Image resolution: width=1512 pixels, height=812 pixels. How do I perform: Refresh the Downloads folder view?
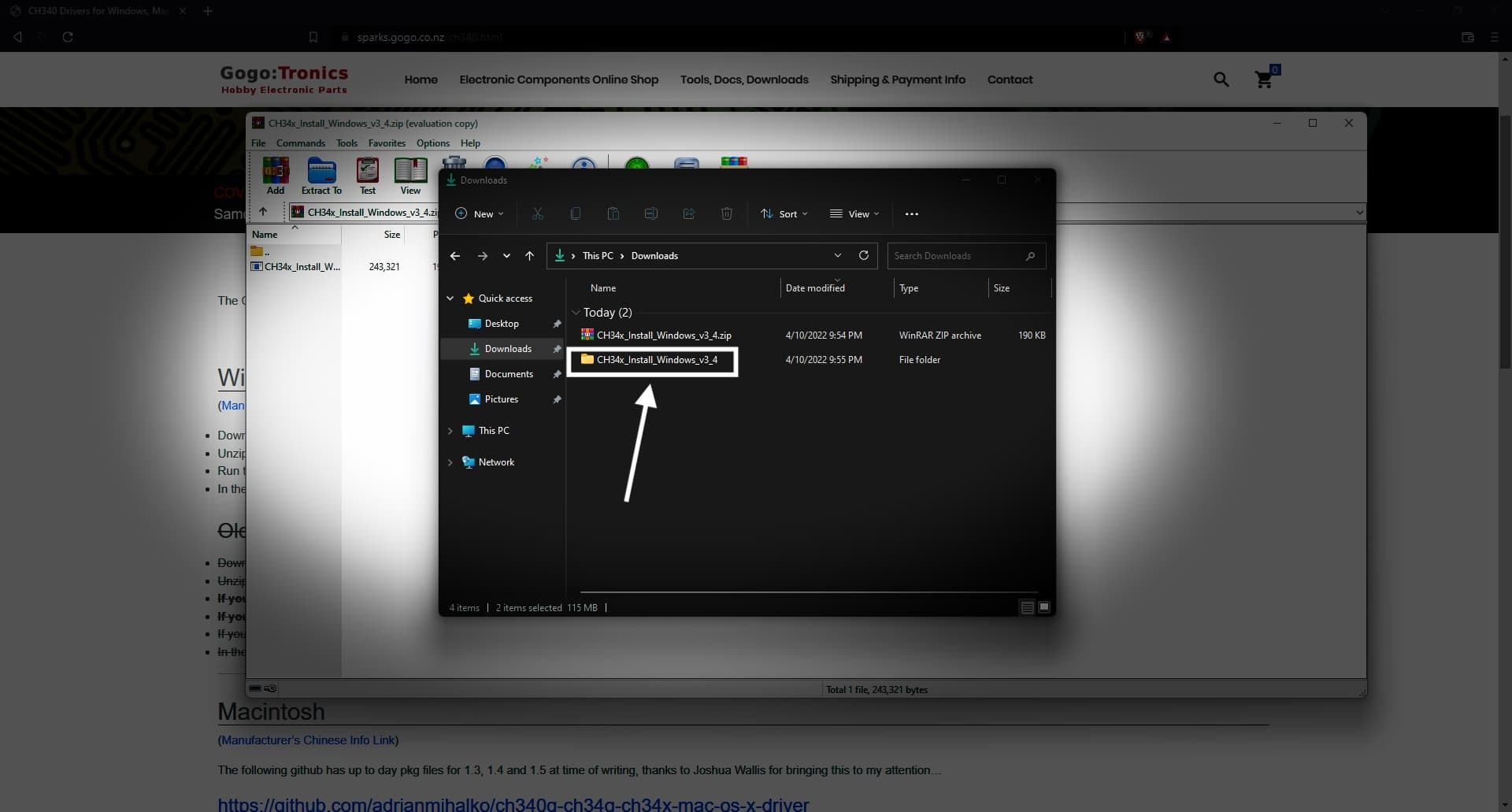point(864,255)
